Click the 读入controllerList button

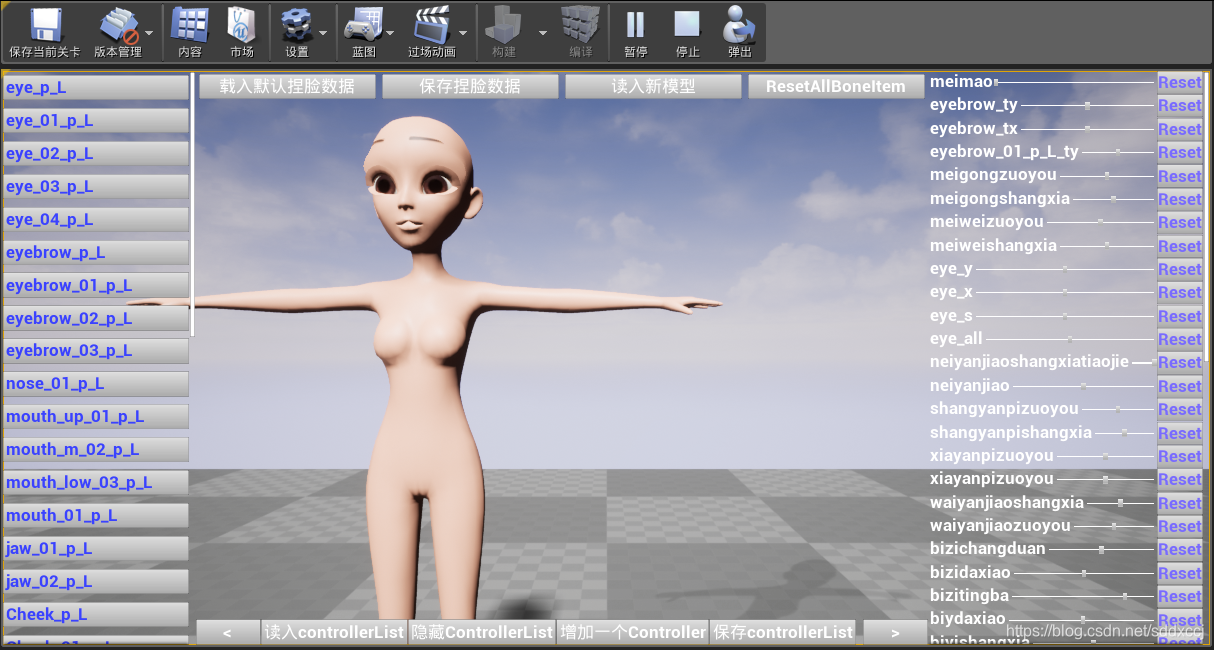click(334, 632)
